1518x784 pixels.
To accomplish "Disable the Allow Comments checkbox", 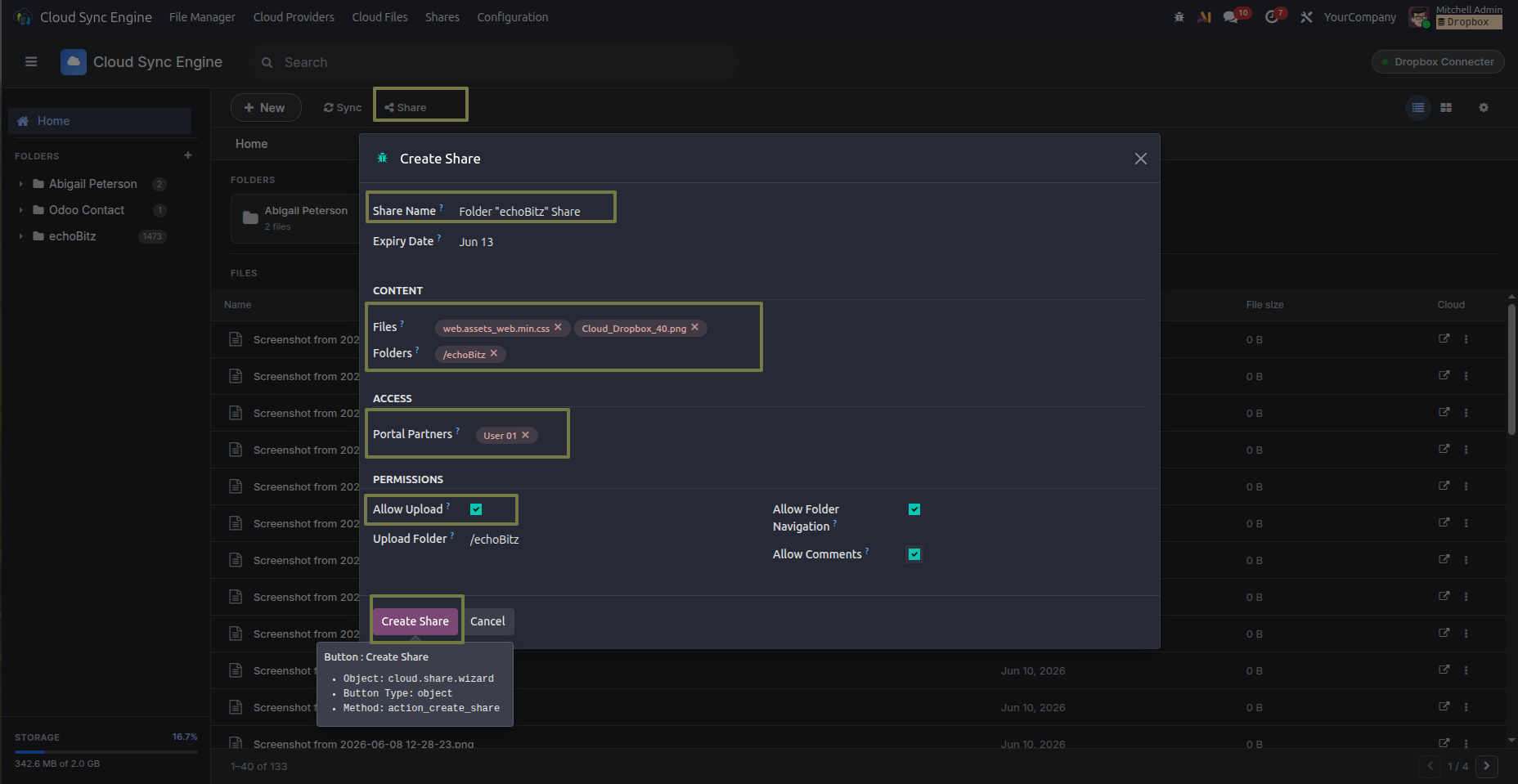I will [914, 554].
